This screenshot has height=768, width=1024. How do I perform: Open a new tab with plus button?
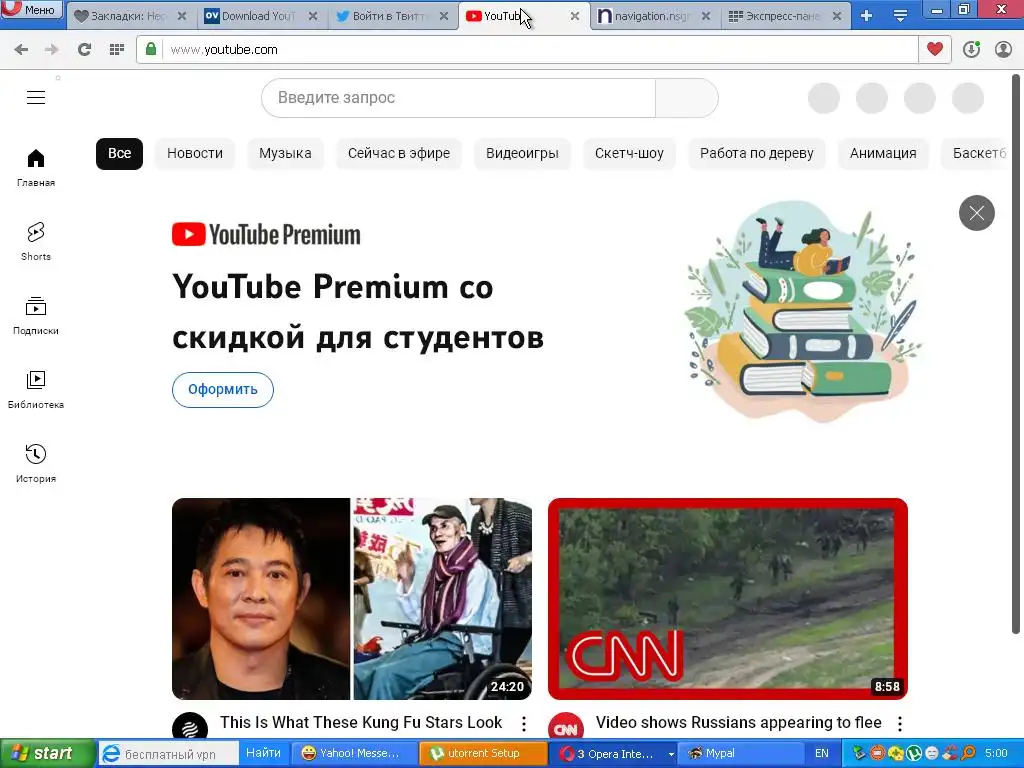867,16
